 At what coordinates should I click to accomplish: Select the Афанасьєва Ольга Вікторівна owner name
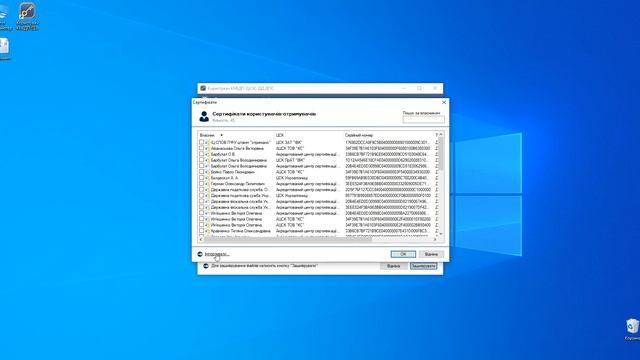click(x=237, y=149)
